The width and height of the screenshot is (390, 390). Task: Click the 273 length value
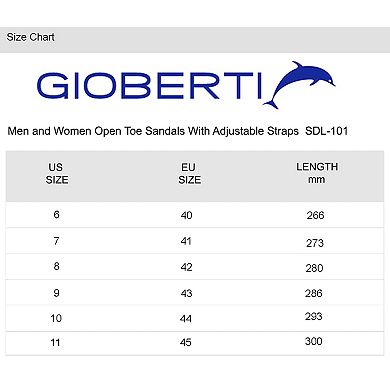pos(315,243)
